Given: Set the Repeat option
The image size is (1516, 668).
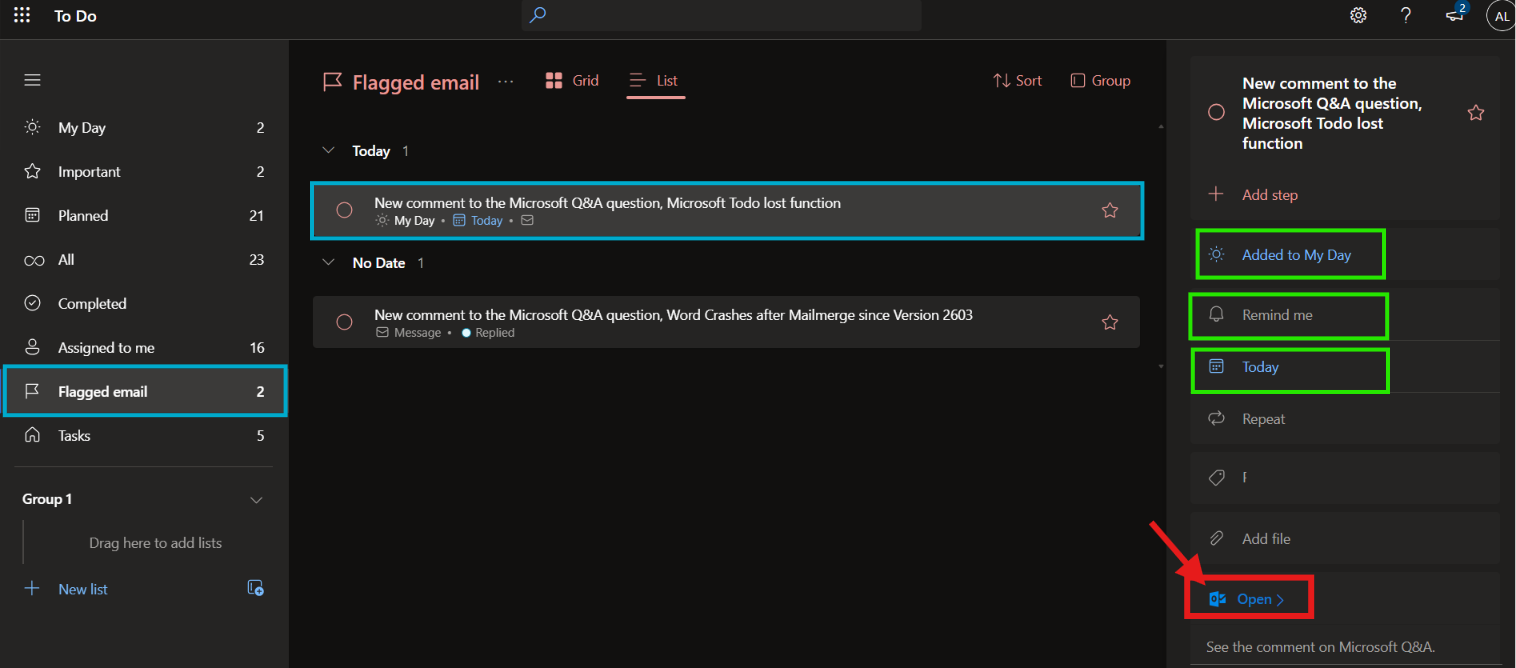Looking at the screenshot, I should 1344,419.
